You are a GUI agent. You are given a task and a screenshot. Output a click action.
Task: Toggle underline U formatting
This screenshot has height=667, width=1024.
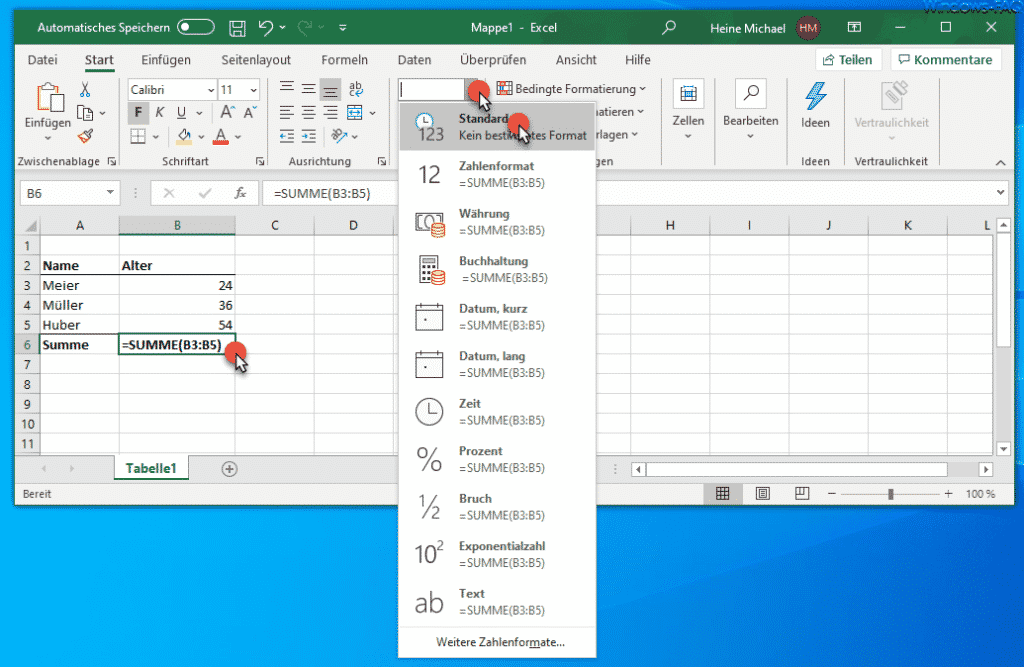click(x=182, y=112)
